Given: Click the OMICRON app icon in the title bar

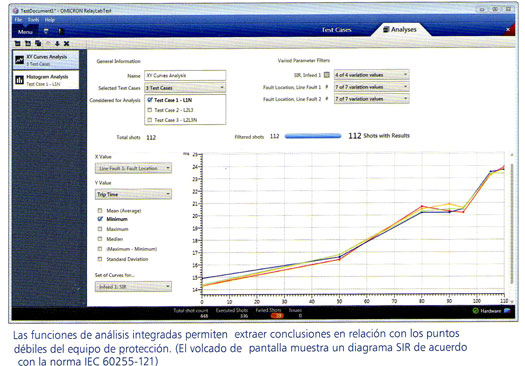Looking at the screenshot, I should [x=15, y=11].
